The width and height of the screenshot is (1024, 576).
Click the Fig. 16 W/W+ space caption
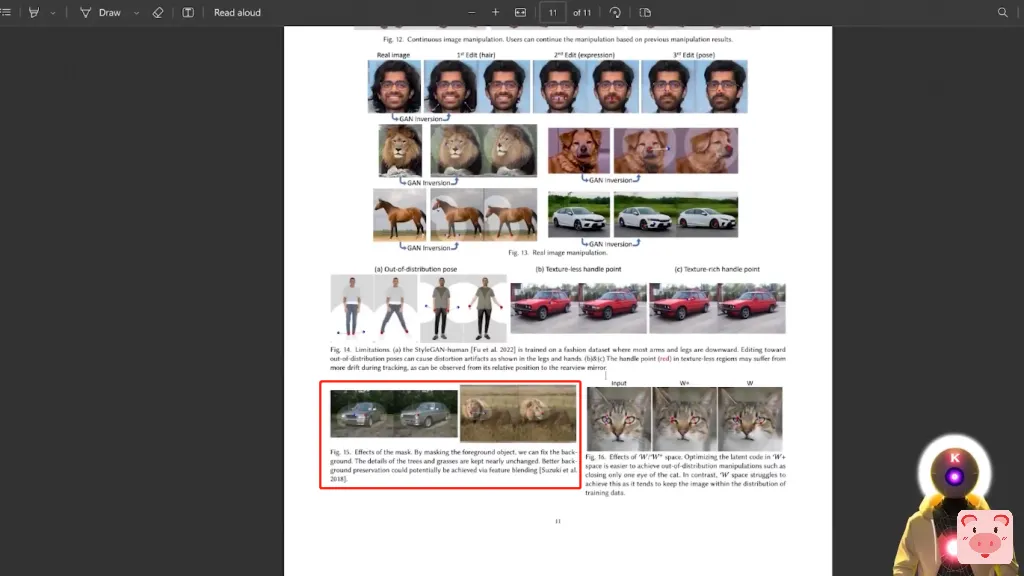685,475
